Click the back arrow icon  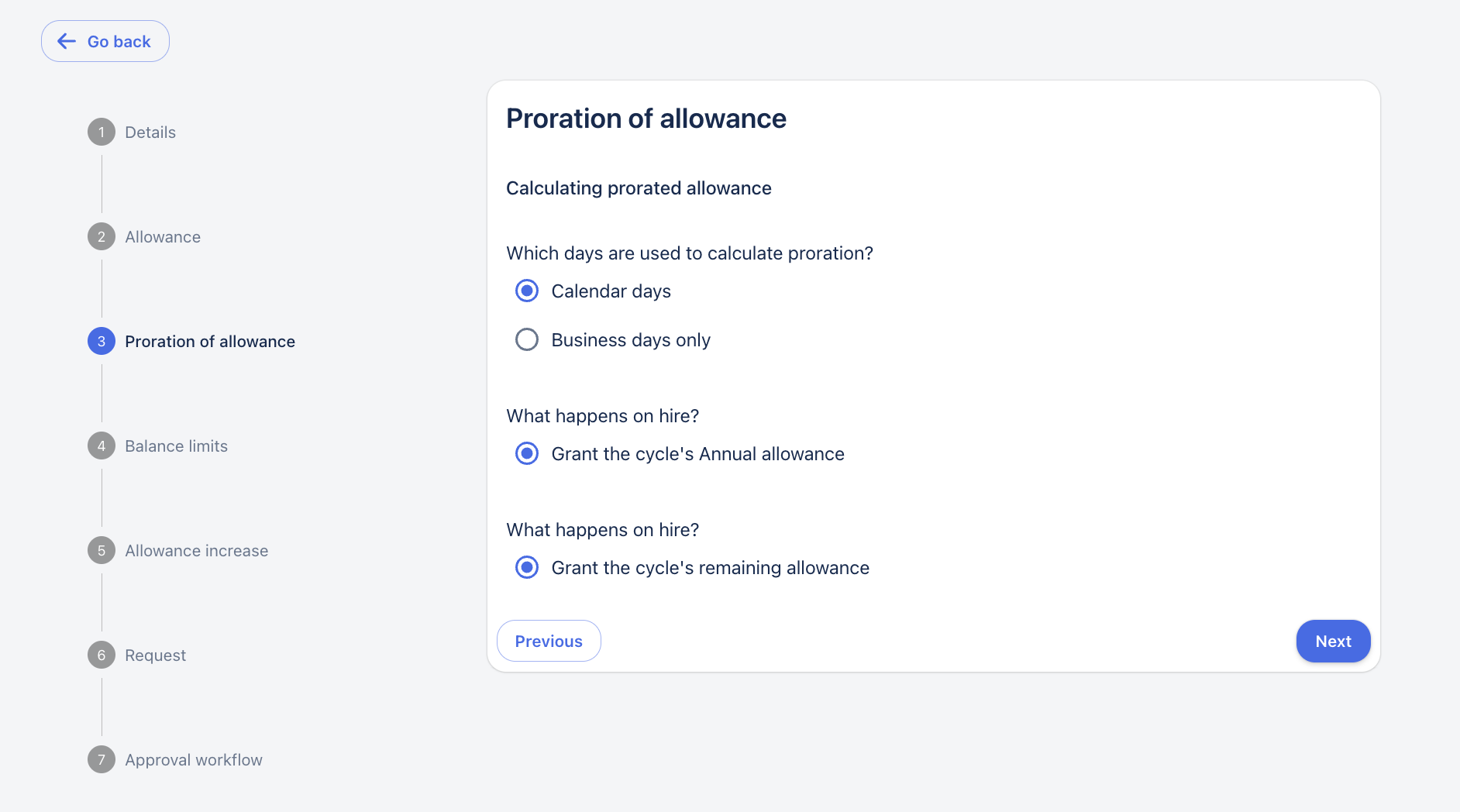click(x=67, y=41)
